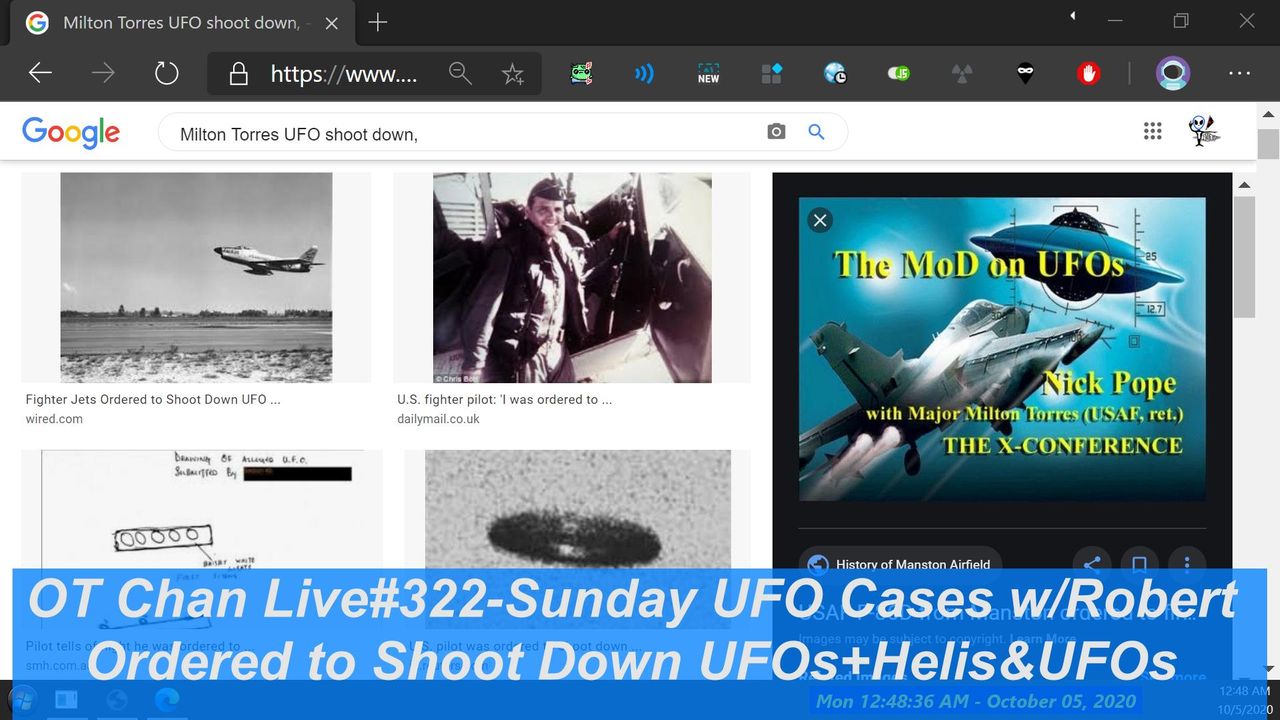1280x720 pixels.
Task: Click the Windows Start button
Action: pyautogui.click(x=21, y=699)
